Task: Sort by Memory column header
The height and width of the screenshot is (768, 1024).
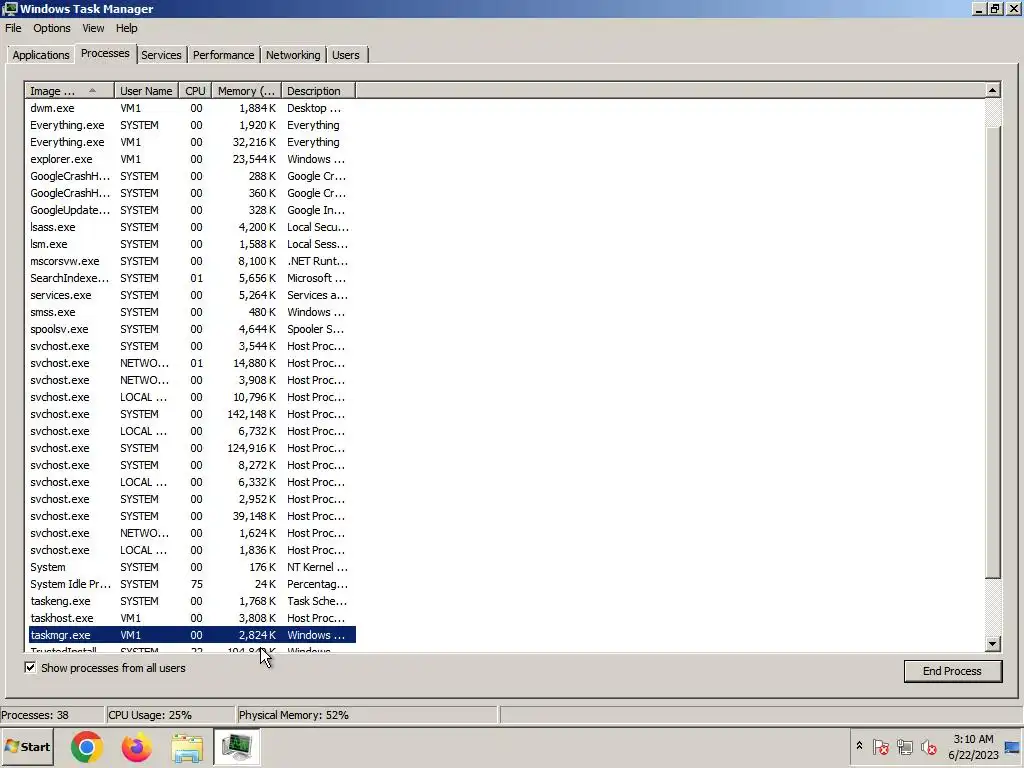Action: click(246, 91)
